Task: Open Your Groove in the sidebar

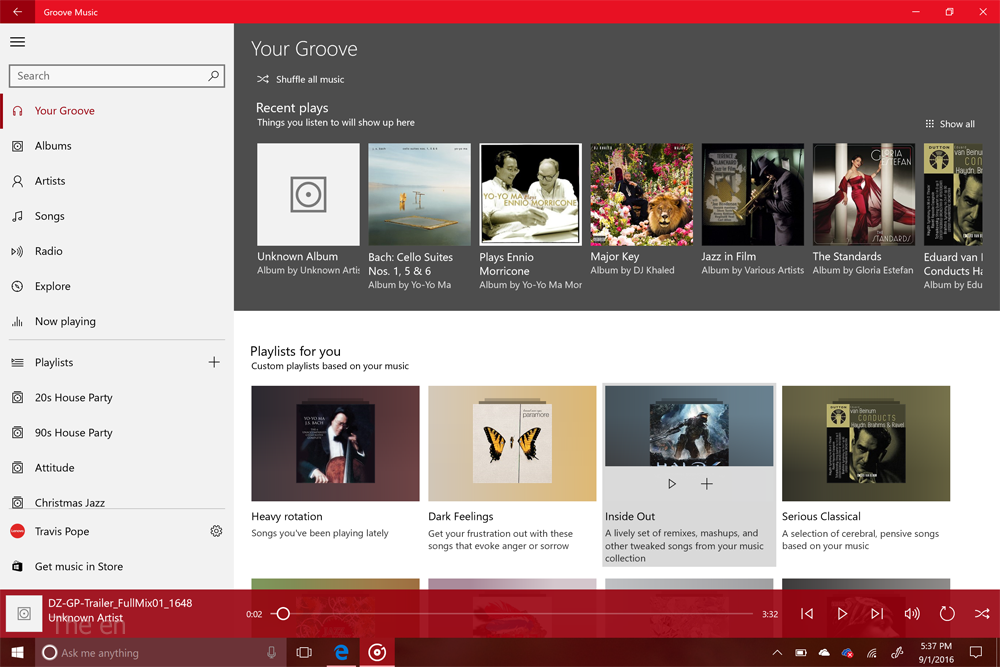Action: click(117, 111)
